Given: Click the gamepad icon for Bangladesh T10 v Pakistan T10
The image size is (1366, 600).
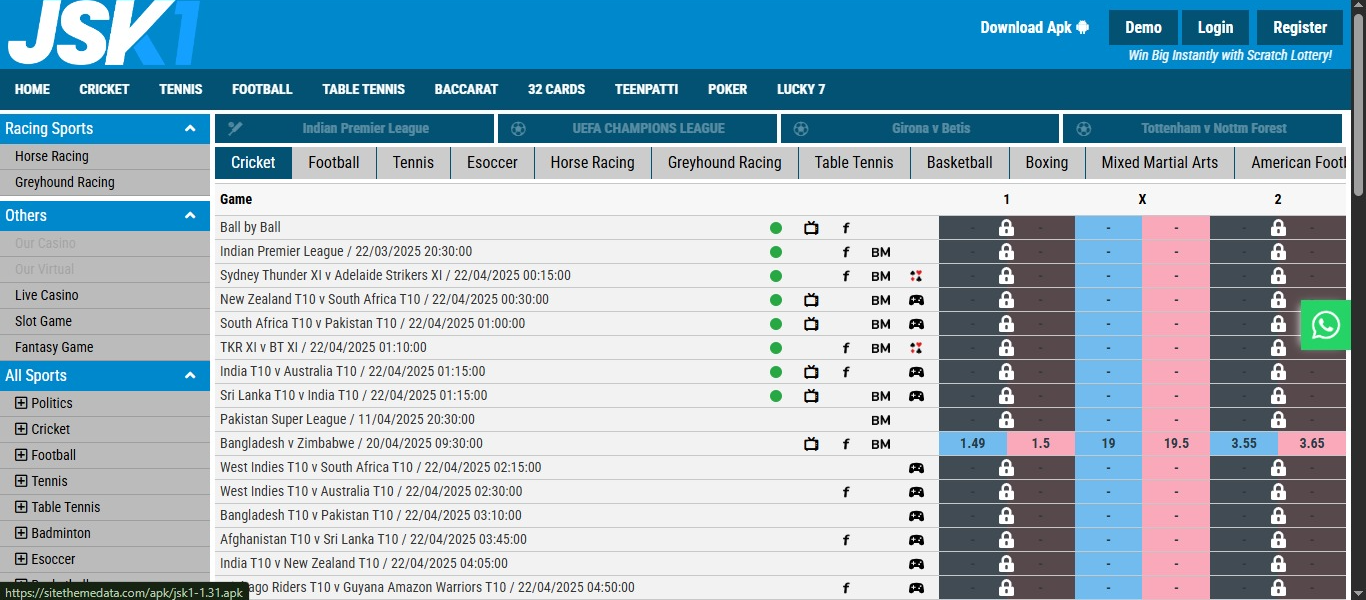Looking at the screenshot, I should tap(916, 516).
